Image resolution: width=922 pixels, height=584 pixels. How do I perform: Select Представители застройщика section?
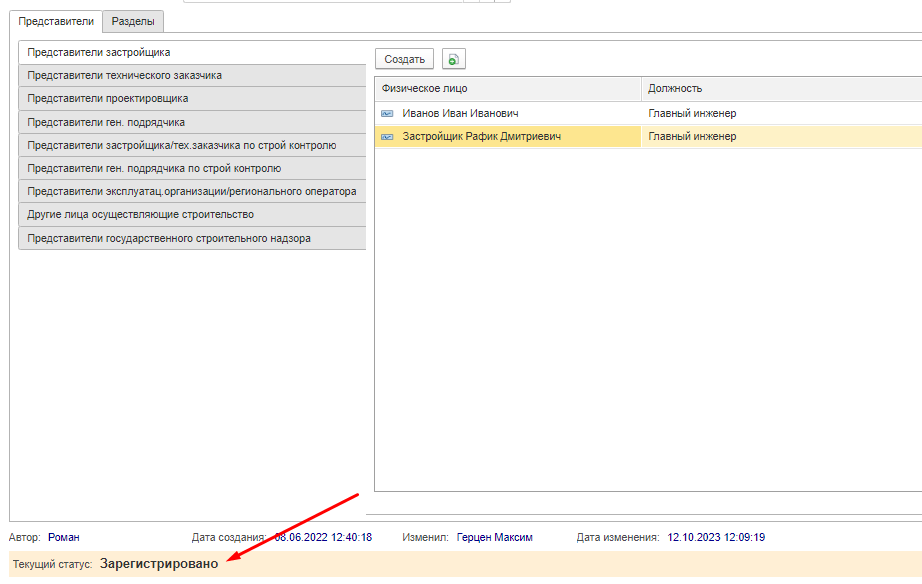pos(192,52)
